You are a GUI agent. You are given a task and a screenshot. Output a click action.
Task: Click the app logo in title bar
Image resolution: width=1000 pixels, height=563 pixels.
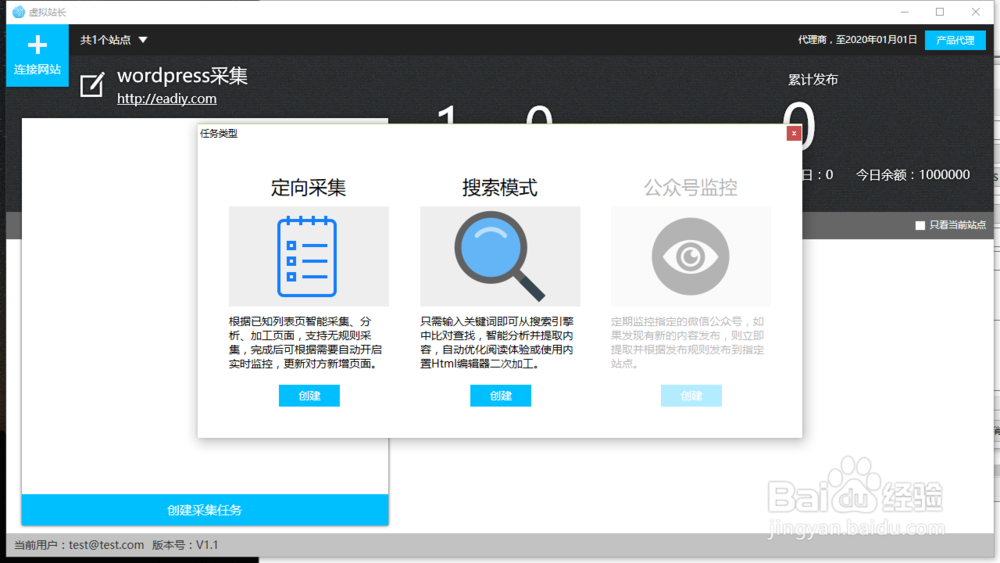coord(18,12)
